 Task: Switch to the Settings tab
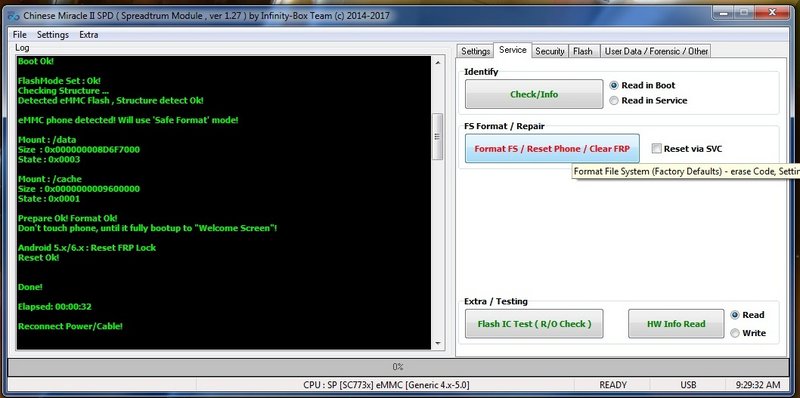pos(476,51)
